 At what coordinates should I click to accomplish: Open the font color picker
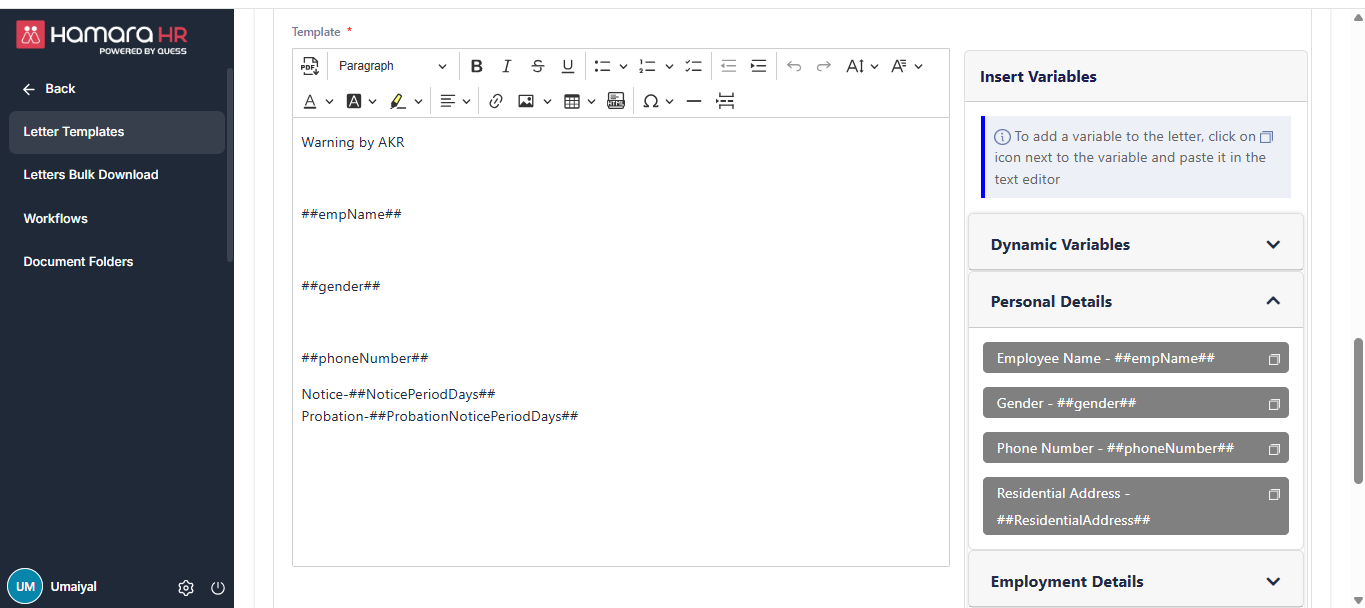(317, 101)
